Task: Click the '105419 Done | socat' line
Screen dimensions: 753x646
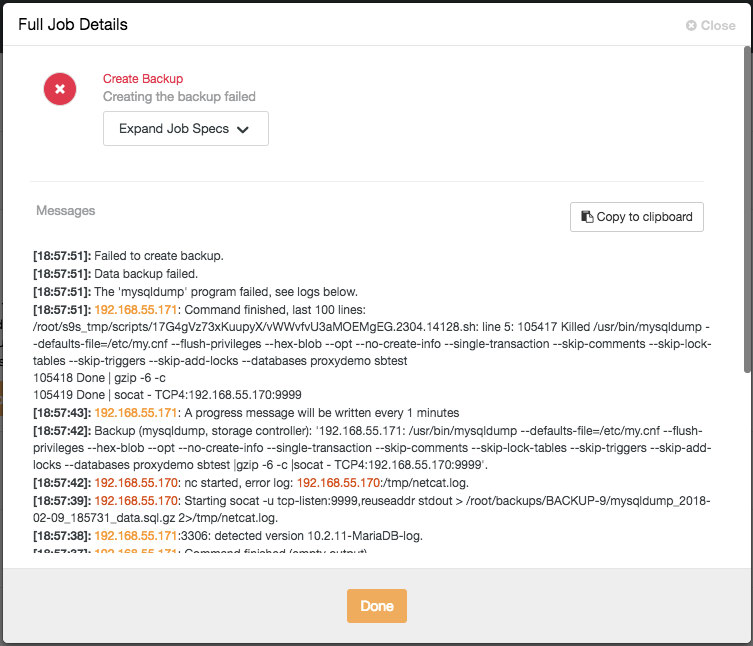Action: (167, 395)
